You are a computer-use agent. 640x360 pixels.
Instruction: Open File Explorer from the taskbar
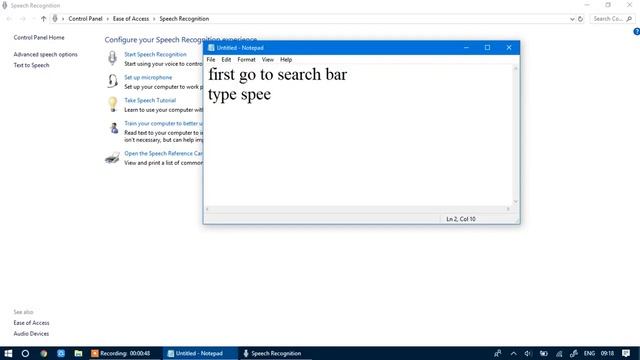[x=78, y=353]
